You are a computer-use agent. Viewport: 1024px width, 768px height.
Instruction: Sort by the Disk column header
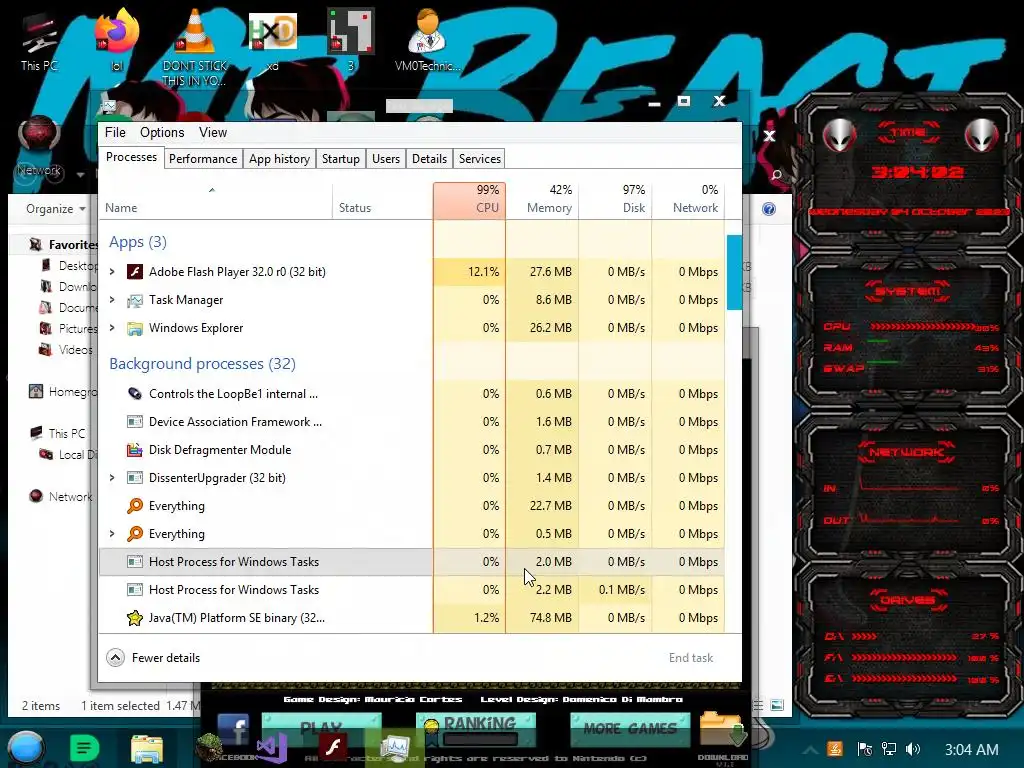pos(615,199)
